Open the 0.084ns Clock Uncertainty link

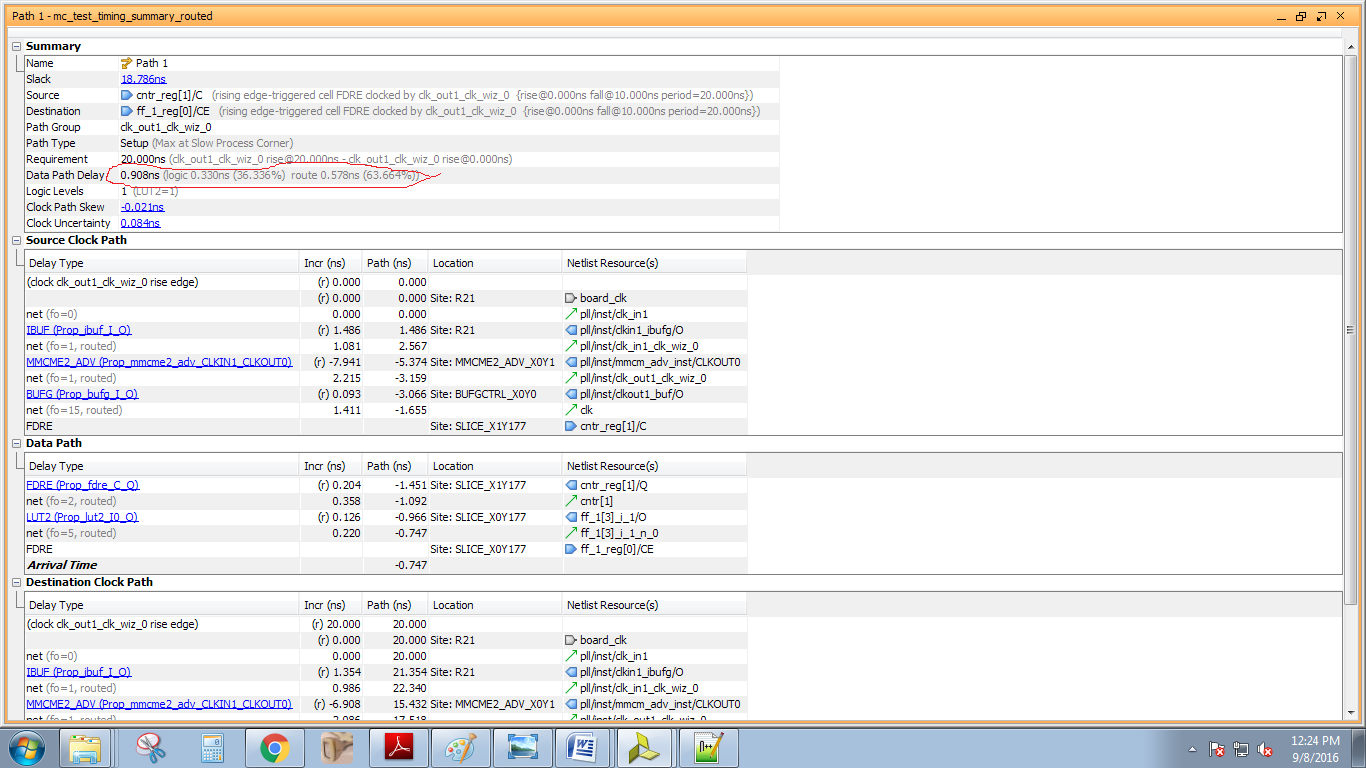coord(141,223)
